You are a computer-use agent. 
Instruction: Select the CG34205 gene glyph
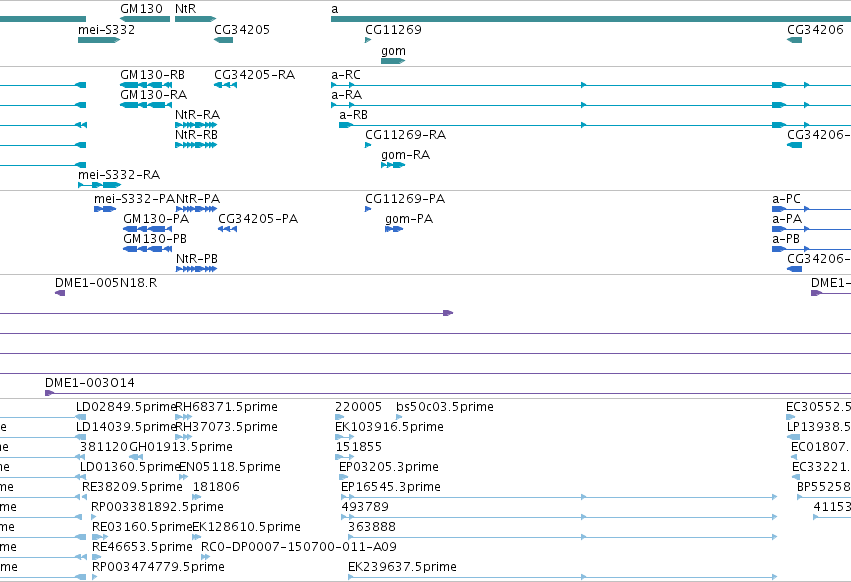224,40
